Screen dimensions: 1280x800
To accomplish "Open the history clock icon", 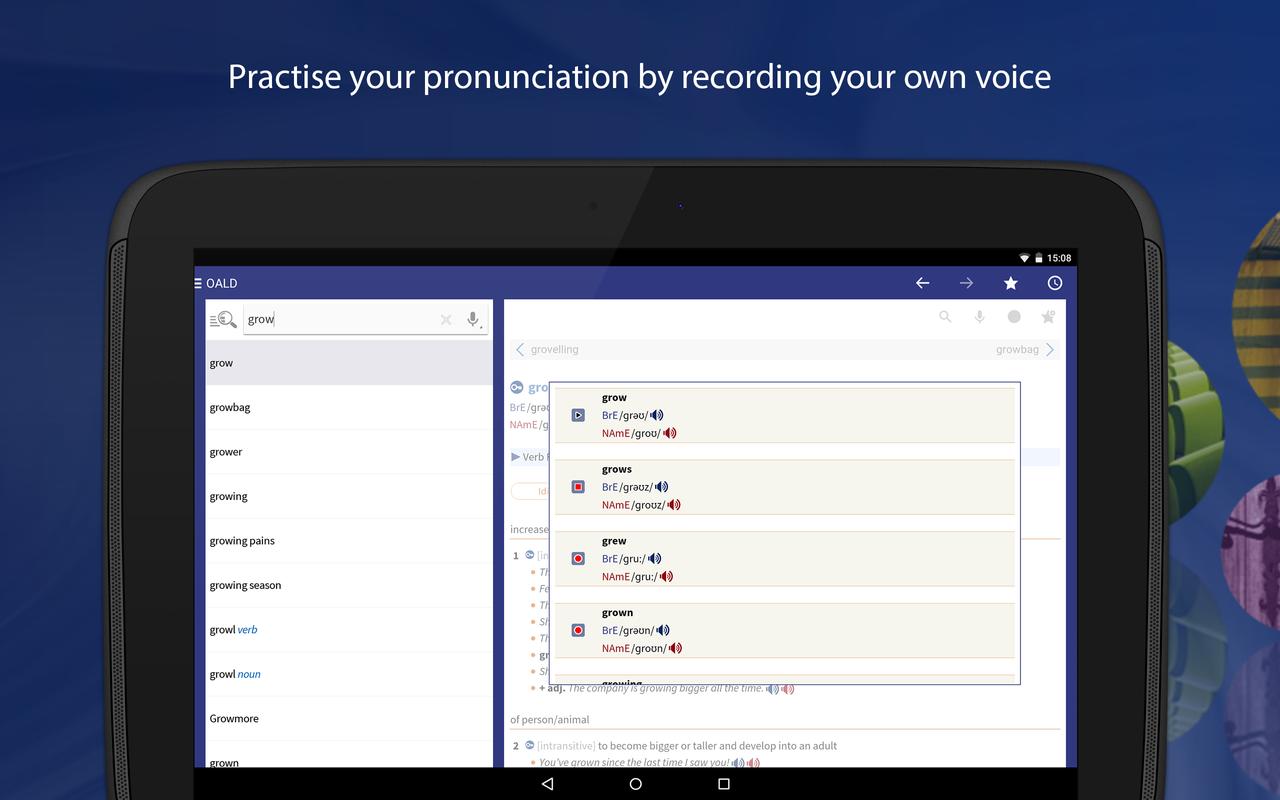I will 1055,283.
